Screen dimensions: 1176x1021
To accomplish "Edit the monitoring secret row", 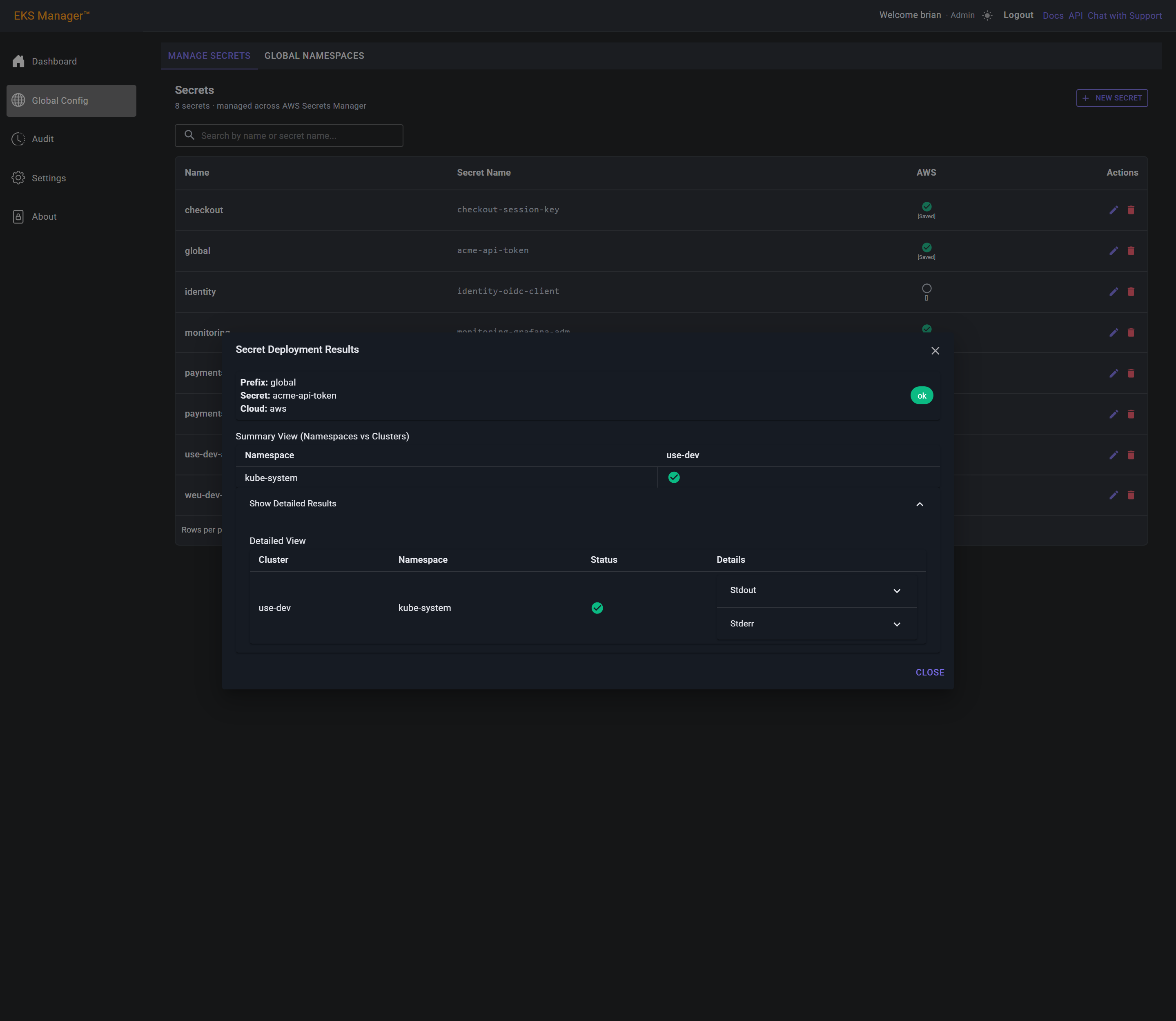I will click(1114, 333).
